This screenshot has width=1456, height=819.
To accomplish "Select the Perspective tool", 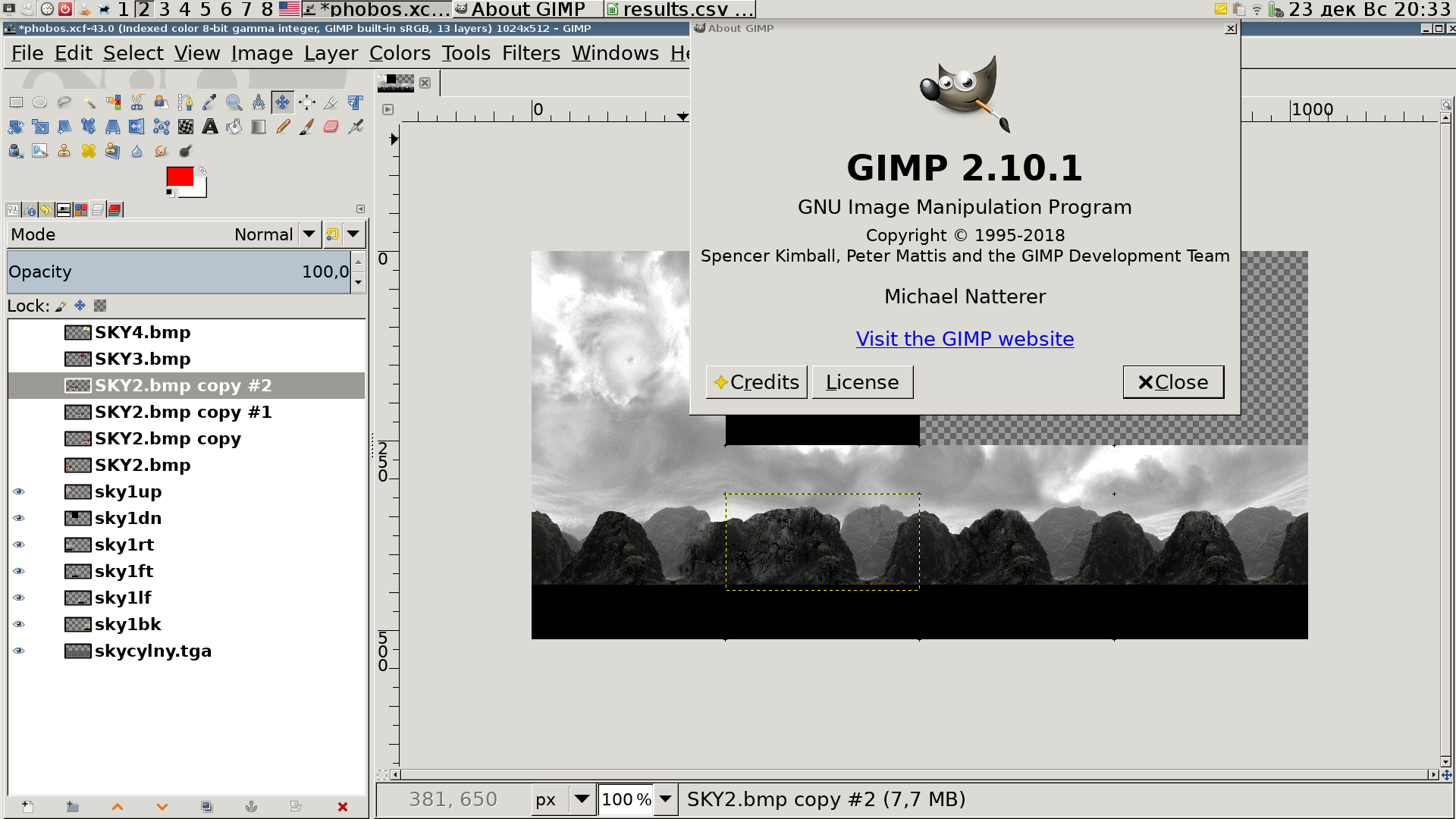I will pyautogui.click(x=113, y=127).
